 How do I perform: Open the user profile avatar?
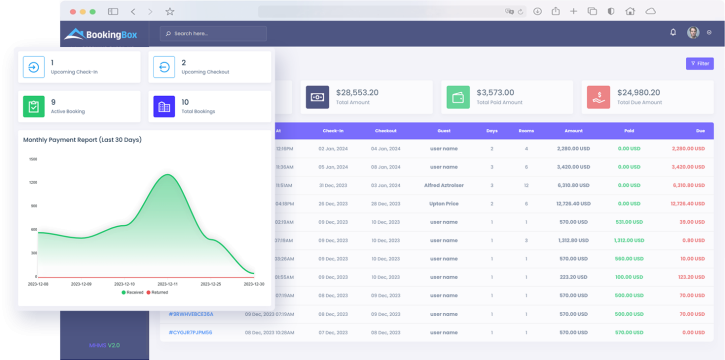(693, 32)
